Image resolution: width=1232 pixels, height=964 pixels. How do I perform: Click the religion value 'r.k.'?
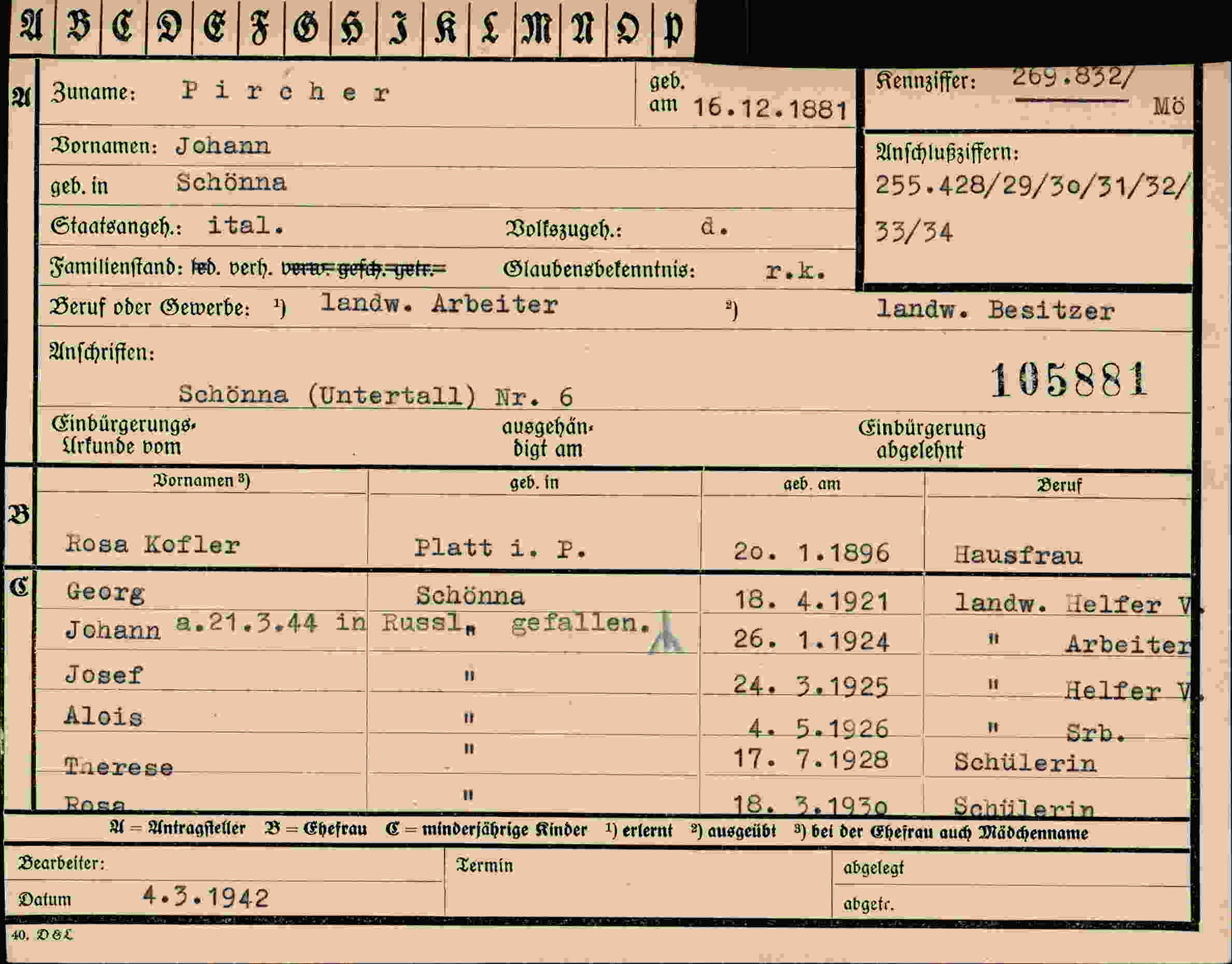(795, 272)
